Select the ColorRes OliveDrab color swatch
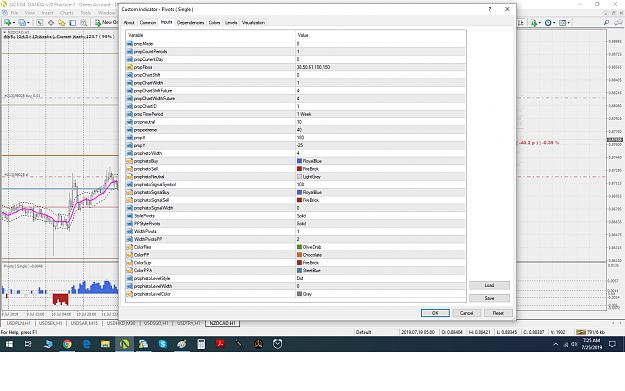Image resolution: width=625 pixels, height=391 pixels. 299,247
